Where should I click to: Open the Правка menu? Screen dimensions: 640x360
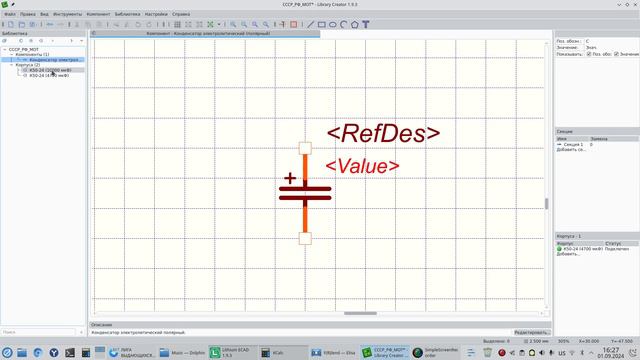pos(28,14)
